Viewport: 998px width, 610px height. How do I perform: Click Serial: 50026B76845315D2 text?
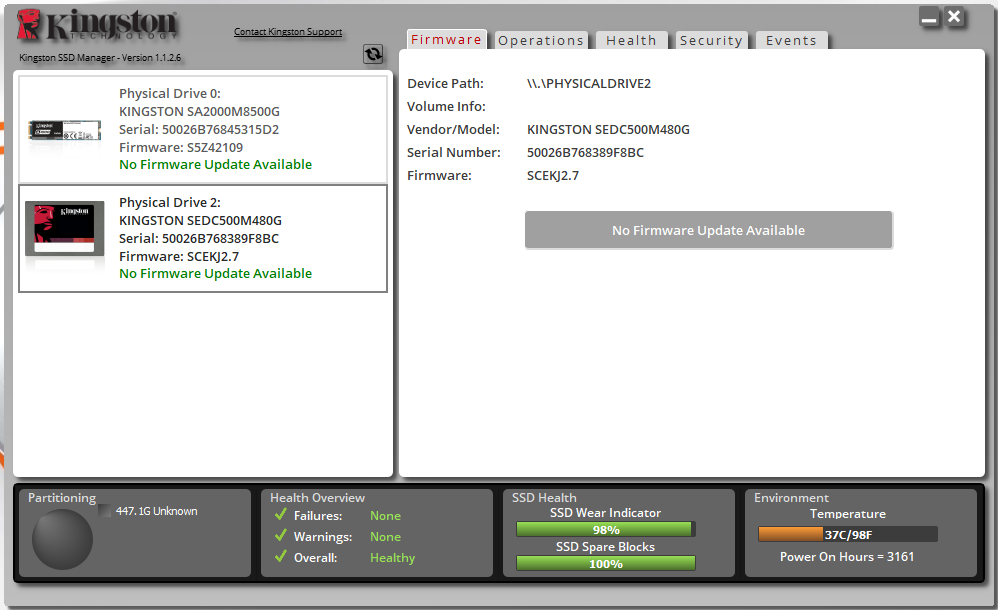click(x=199, y=129)
